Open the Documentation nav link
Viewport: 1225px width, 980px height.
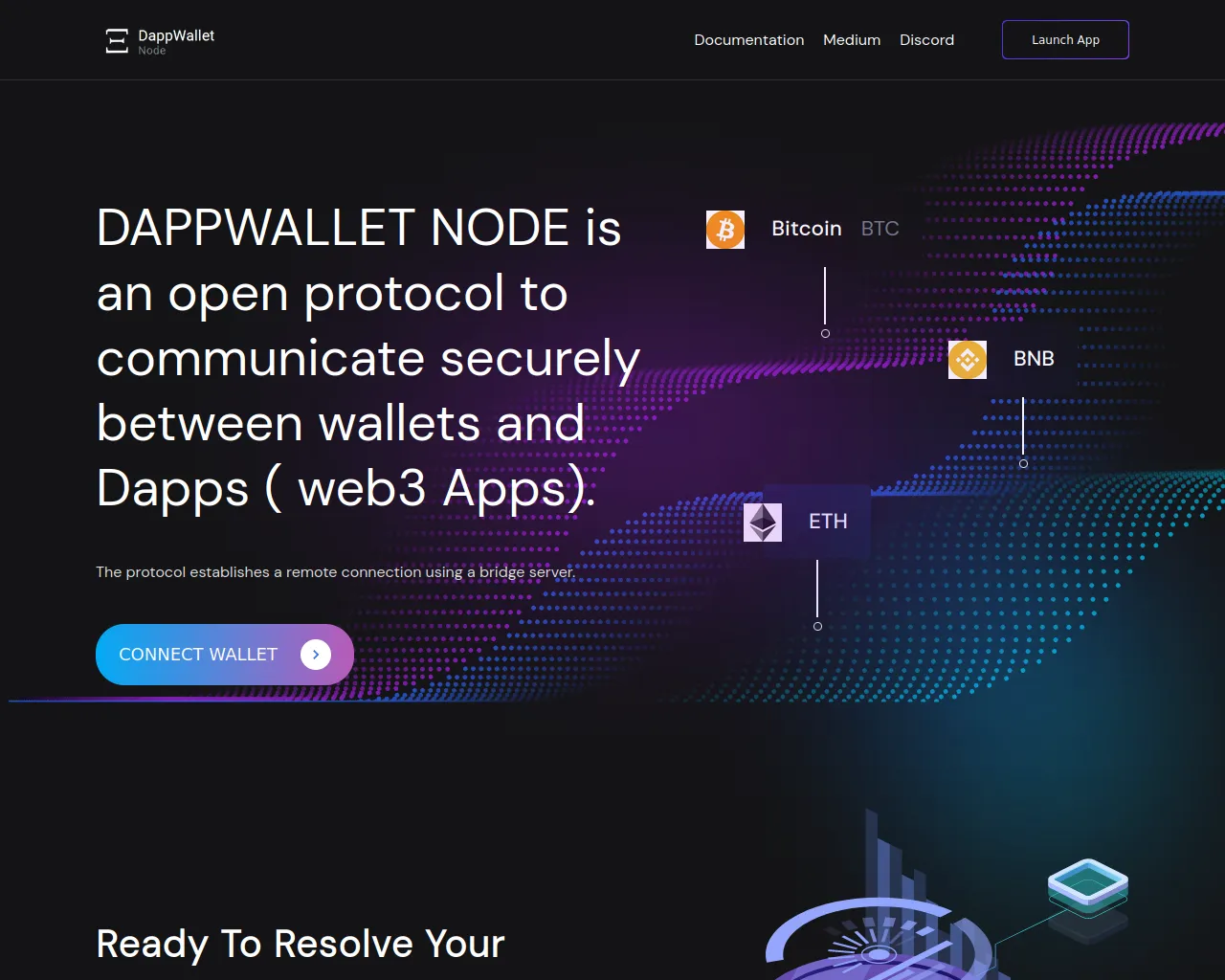(x=749, y=40)
